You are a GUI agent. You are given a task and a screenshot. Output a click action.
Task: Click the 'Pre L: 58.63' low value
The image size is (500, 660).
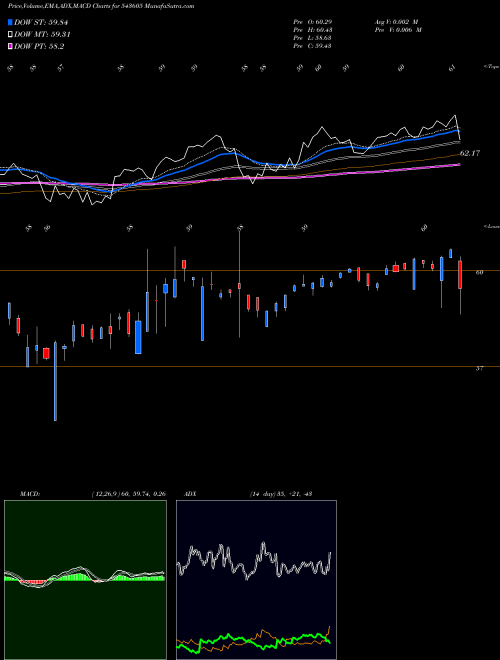(x=312, y=37)
